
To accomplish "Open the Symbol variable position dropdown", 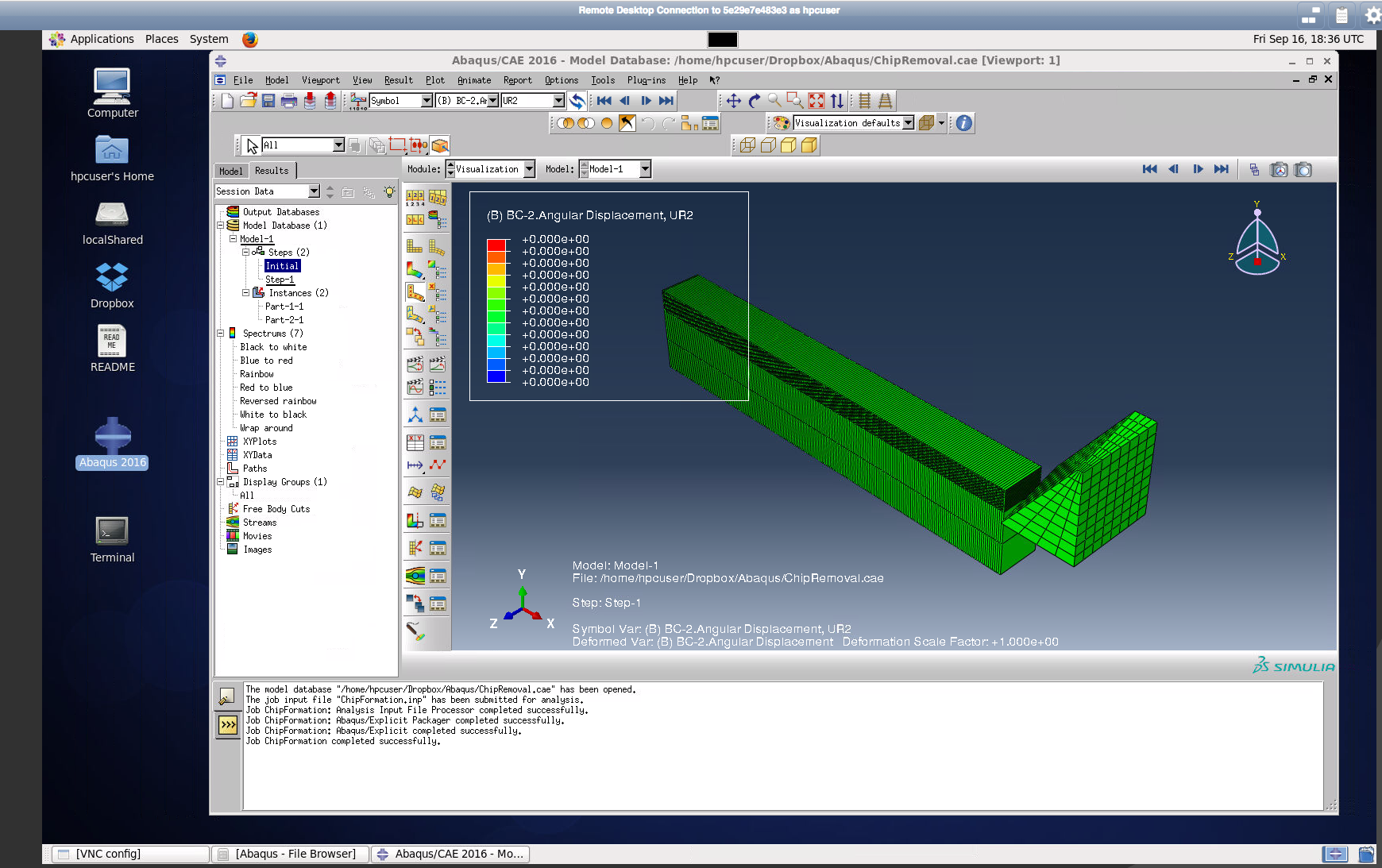I will click(427, 101).
